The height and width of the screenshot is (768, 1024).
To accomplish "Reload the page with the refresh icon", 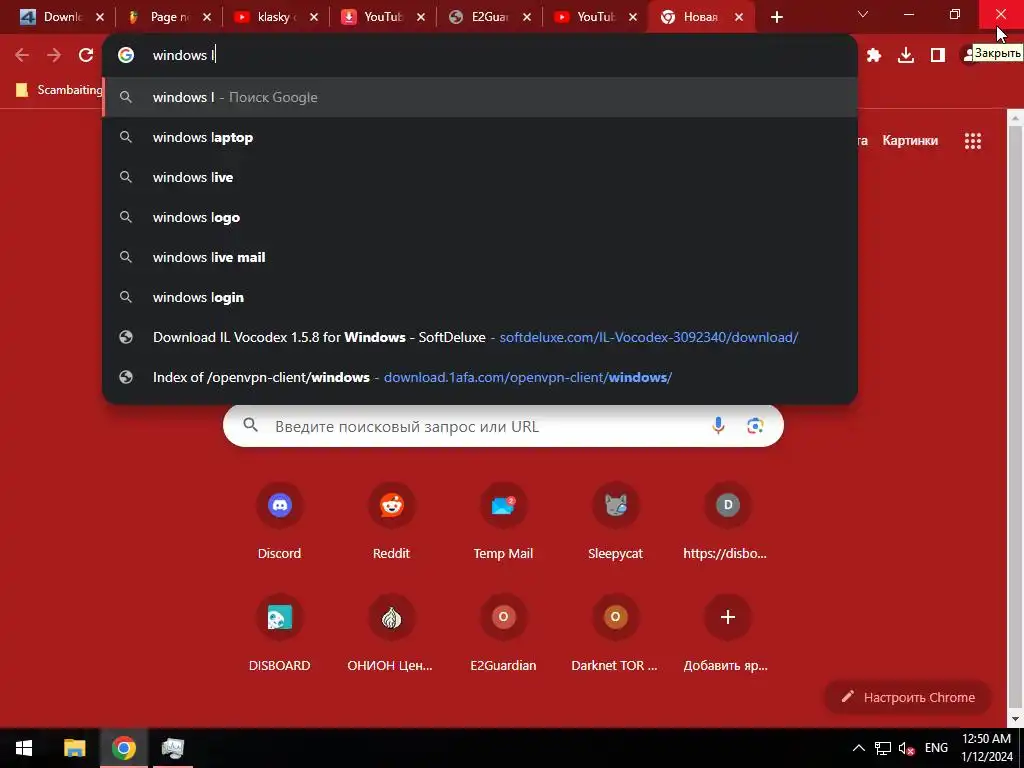I will [x=86, y=55].
